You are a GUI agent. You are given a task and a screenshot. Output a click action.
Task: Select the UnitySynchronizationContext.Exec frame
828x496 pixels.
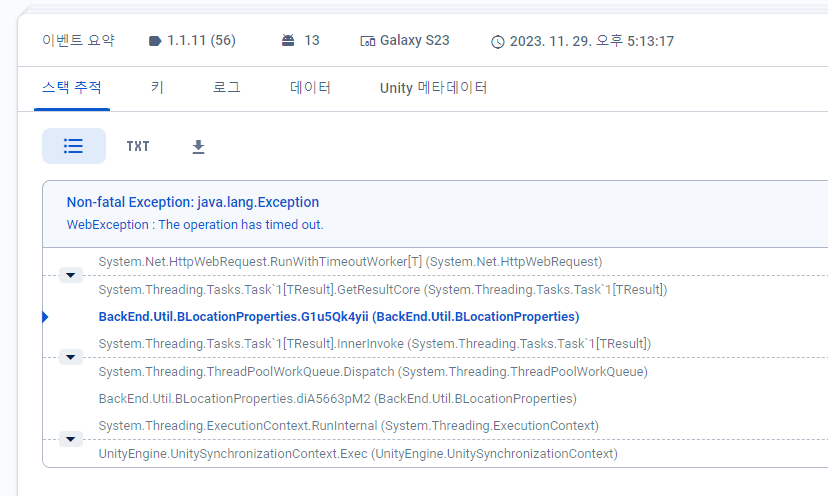[358, 454]
